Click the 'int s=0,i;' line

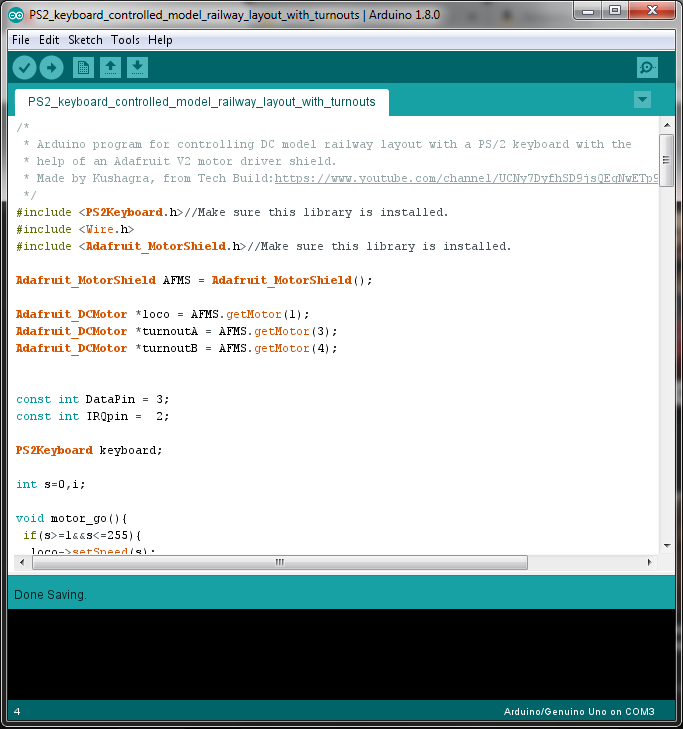51,484
